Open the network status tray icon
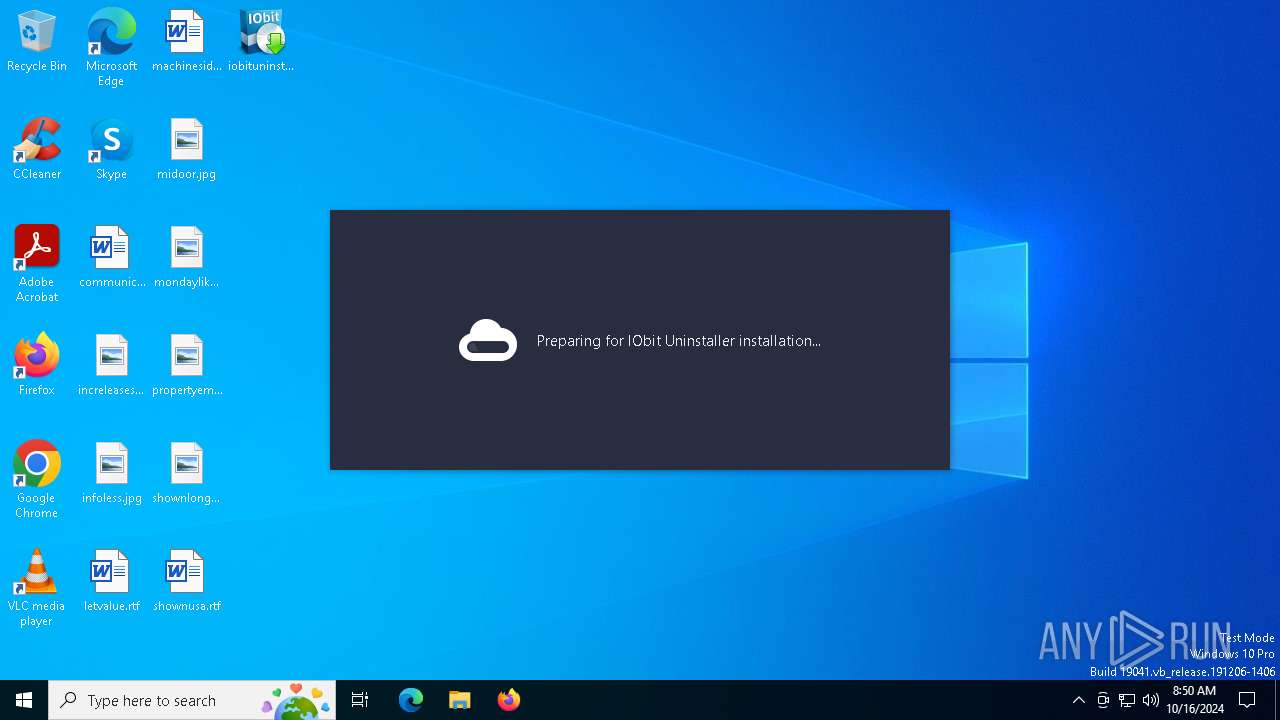The width and height of the screenshot is (1280, 720). [1127, 700]
